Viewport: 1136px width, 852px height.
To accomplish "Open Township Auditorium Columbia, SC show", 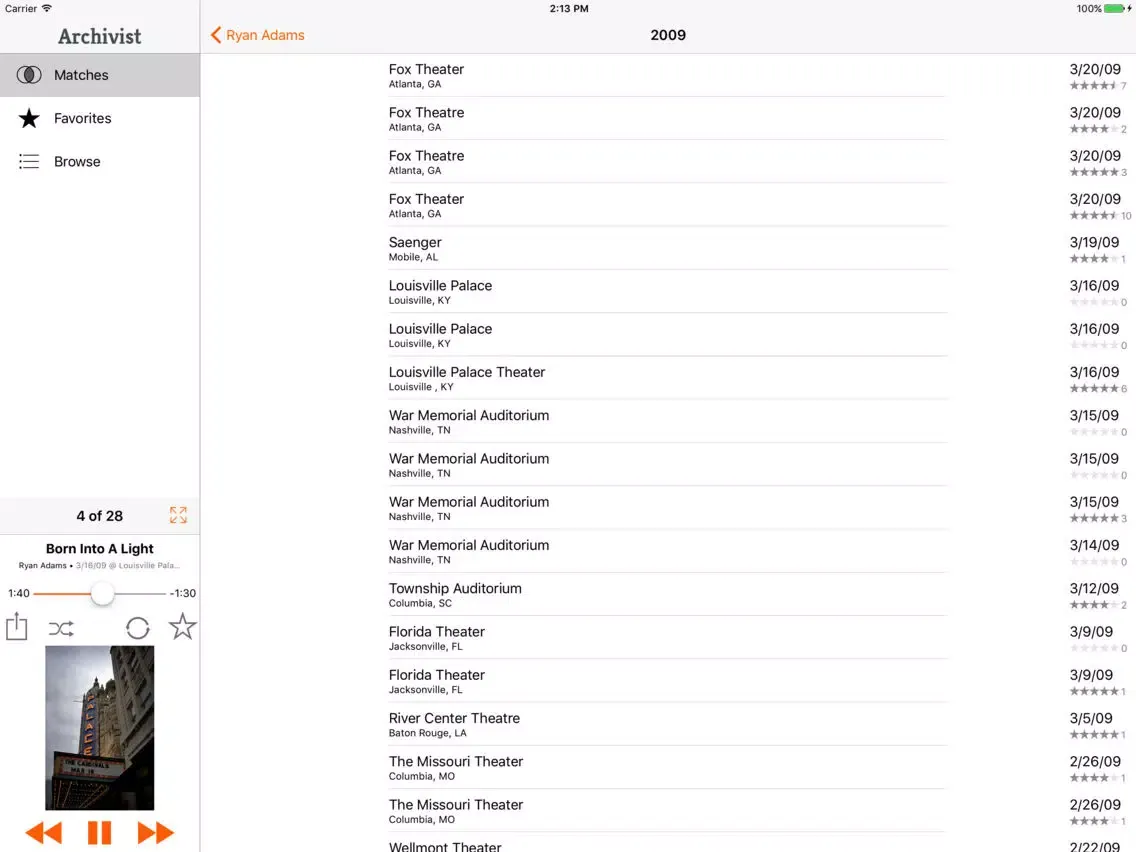I will [667, 595].
